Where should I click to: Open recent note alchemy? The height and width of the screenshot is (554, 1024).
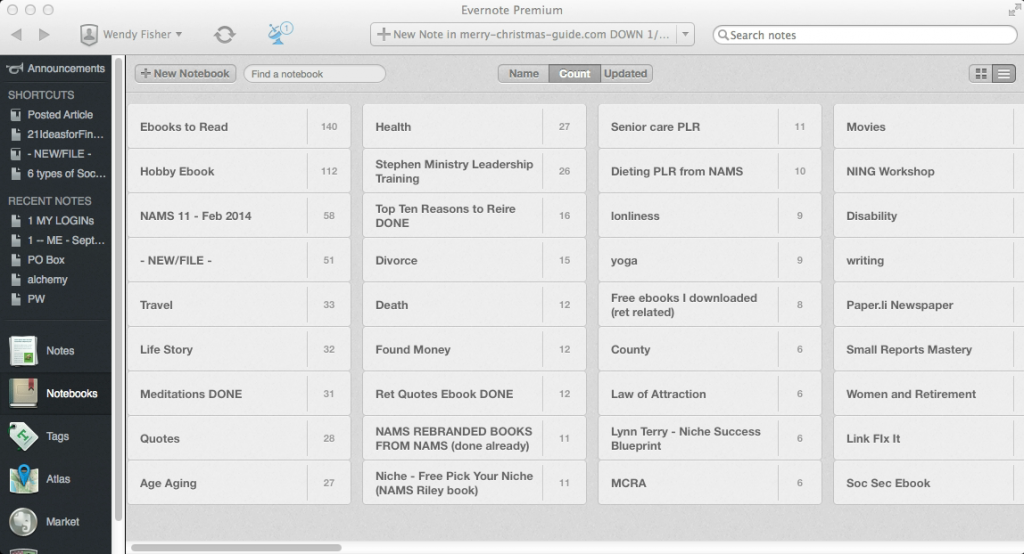(39, 280)
